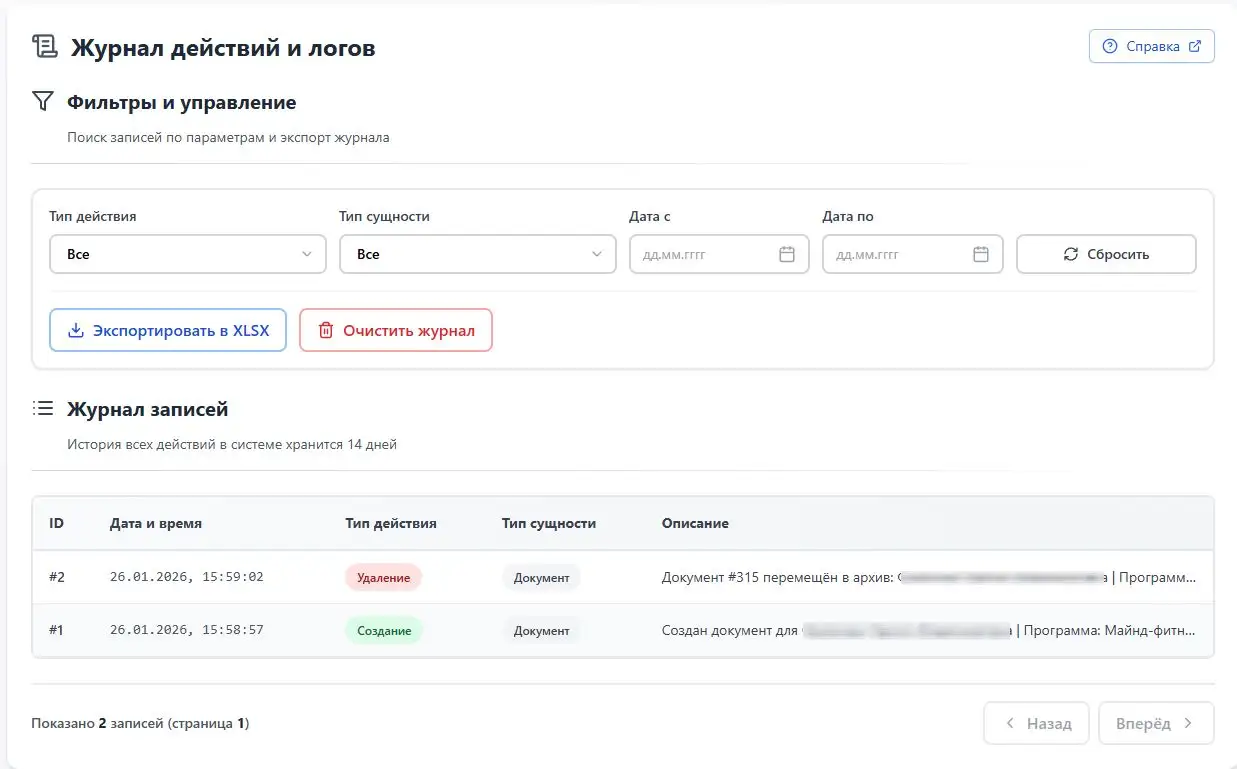Click the Назад pagination button
Viewport: 1237px width, 769px height.
(x=1038, y=723)
